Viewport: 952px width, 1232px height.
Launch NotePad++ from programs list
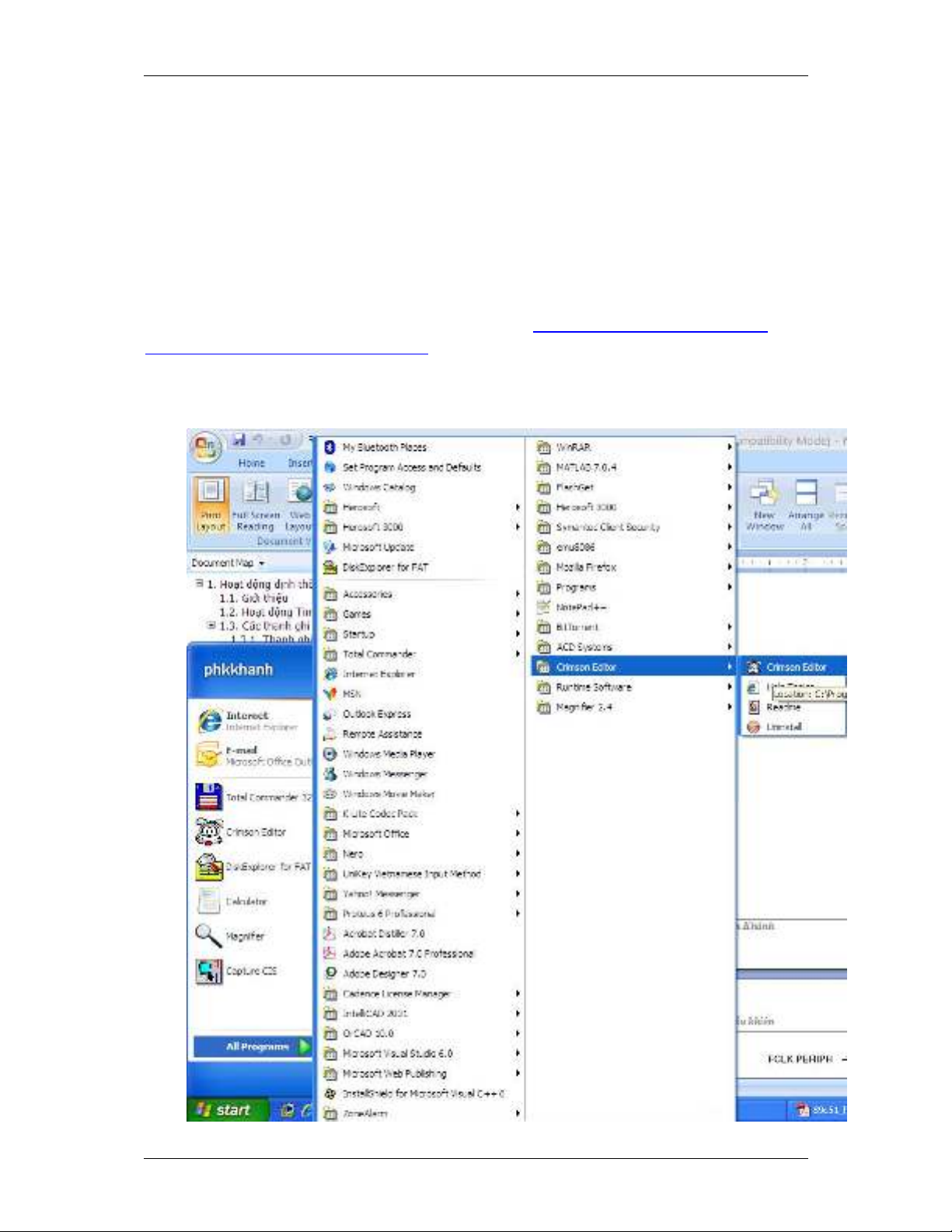572,607
